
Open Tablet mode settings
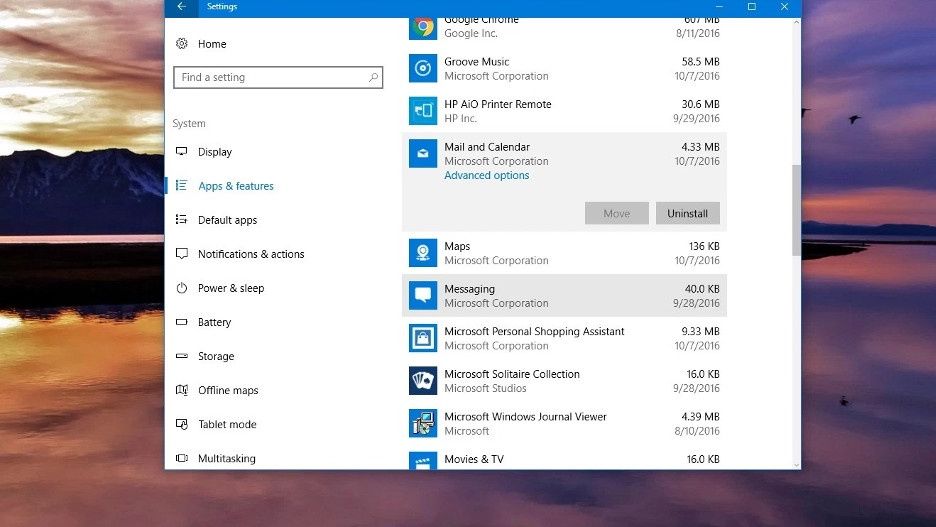pyautogui.click(x=227, y=424)
